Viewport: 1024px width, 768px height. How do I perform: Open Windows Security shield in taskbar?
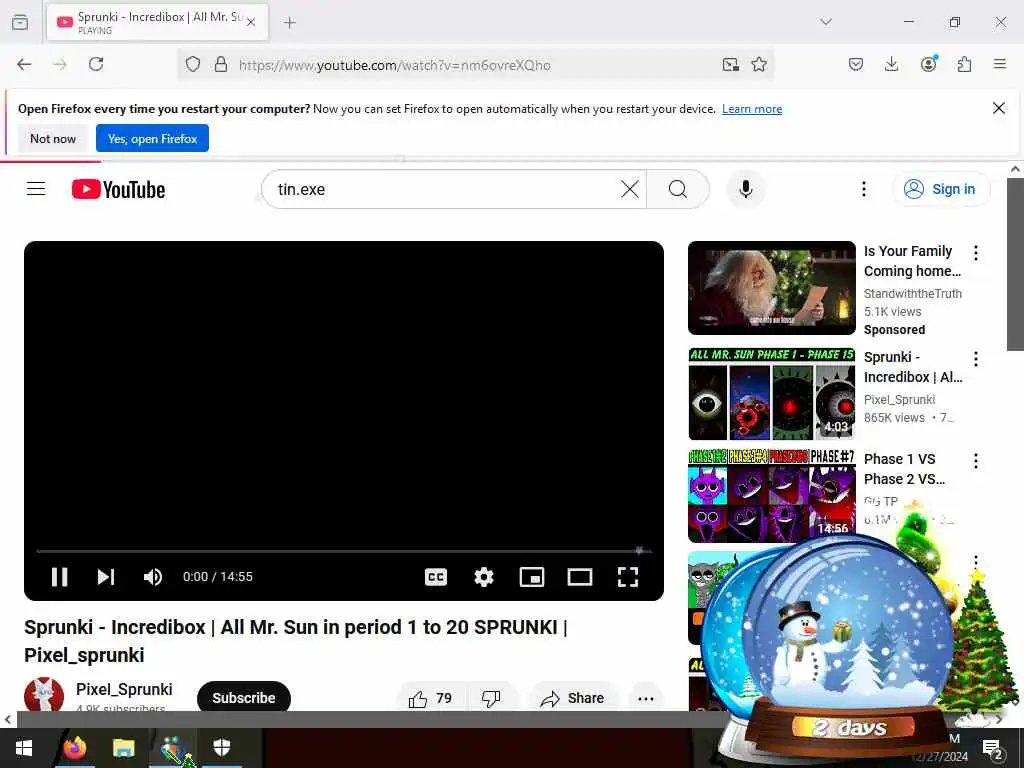coord(222,748)
